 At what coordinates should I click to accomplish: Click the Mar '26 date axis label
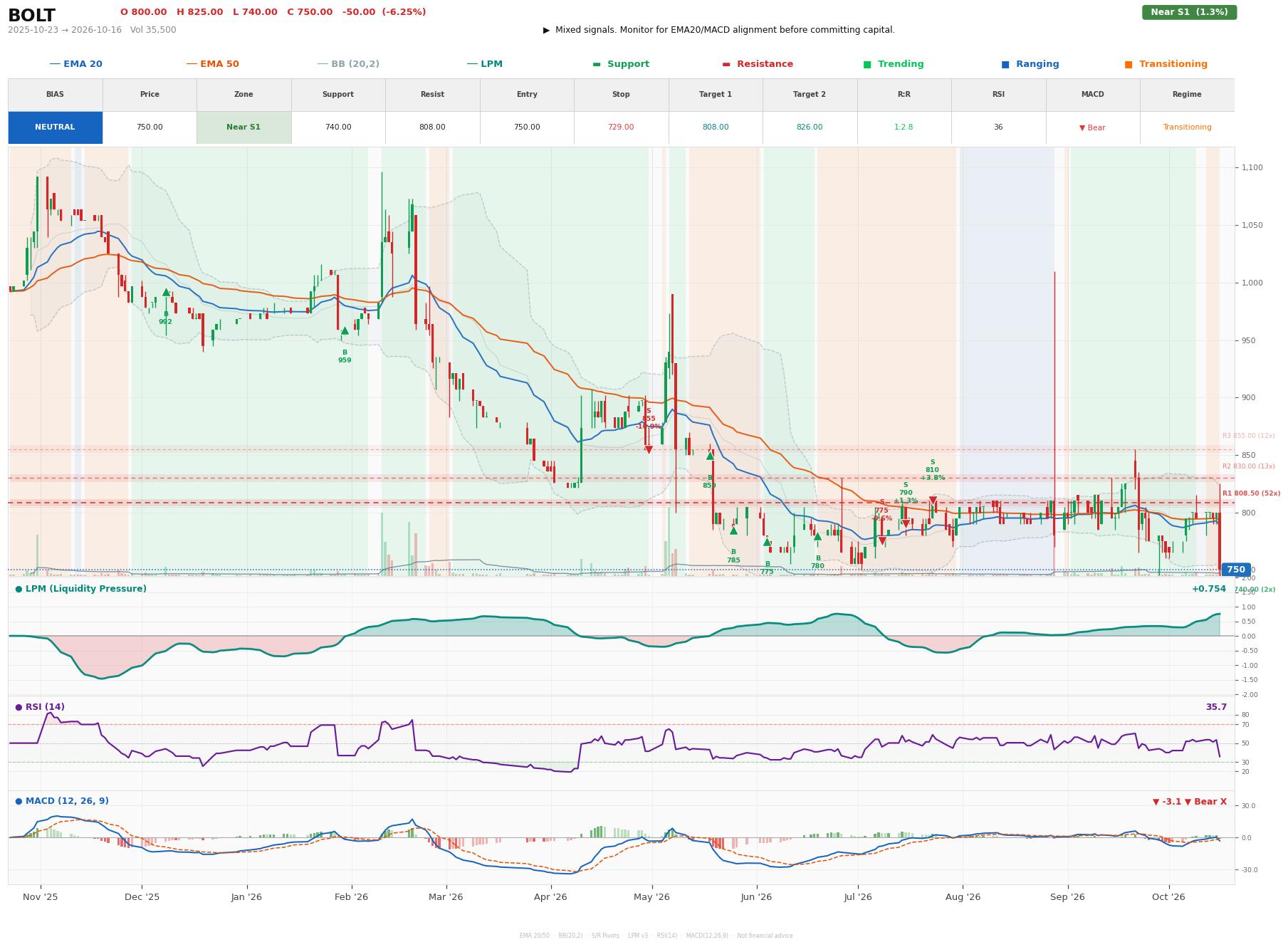pos(446,897)
